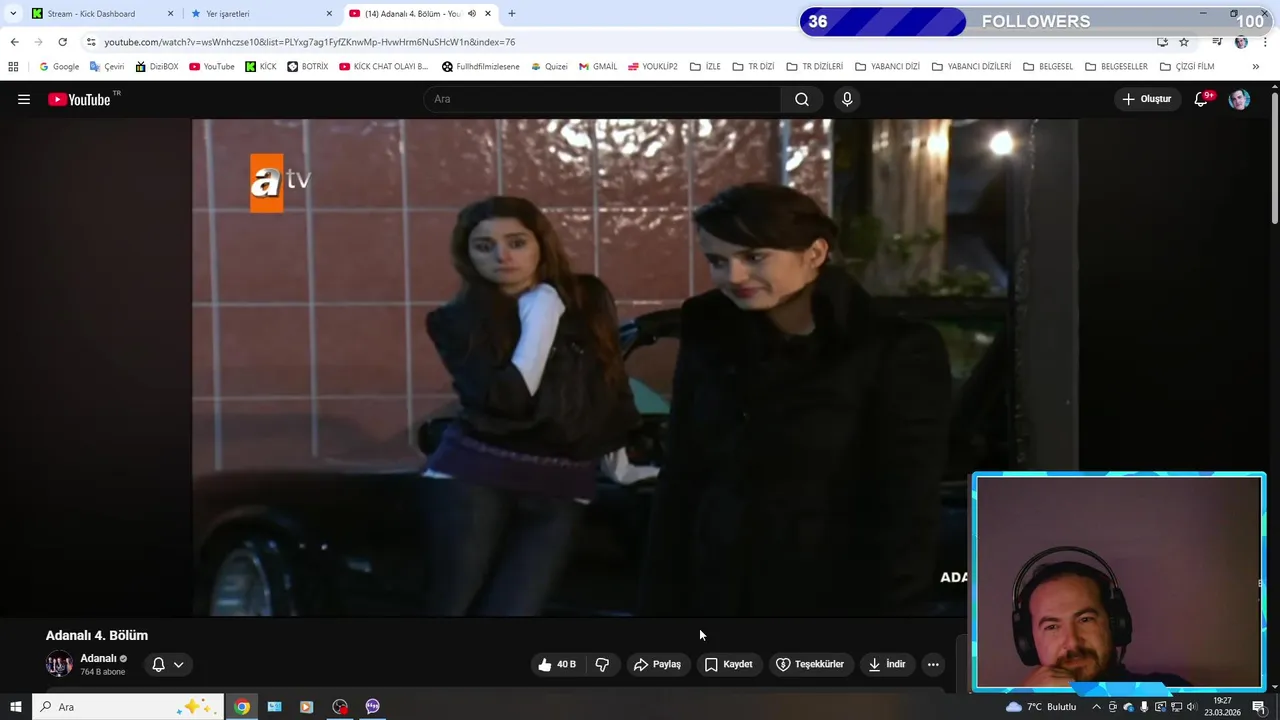Click the Oluştur create button
Screen dimensions: 1280x720
pyautogui.click(x=1146, y=99)
